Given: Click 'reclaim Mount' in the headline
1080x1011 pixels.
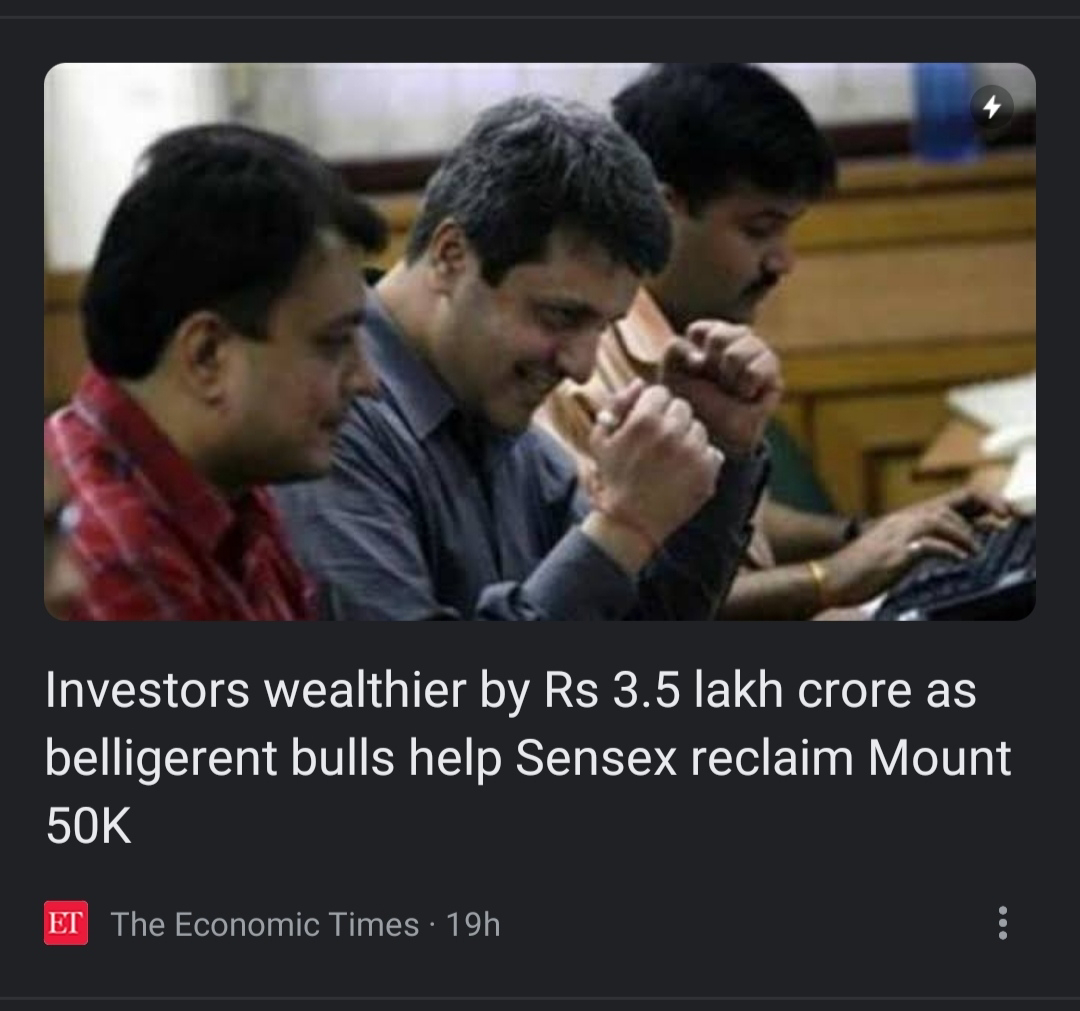Looking at the screenshot, I should (851, 758).
